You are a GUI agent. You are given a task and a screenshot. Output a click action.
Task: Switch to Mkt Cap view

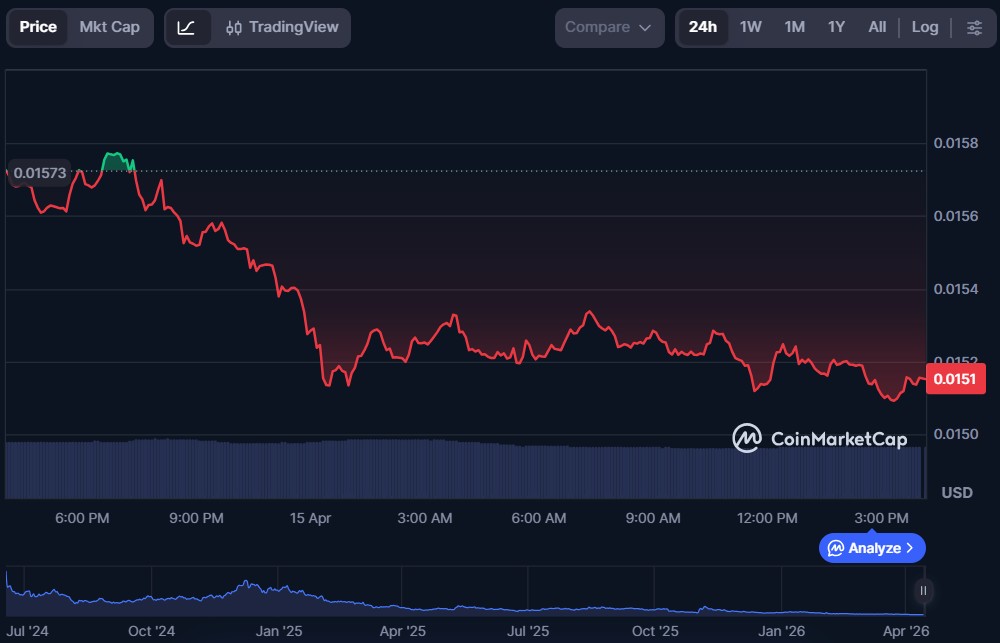110,27
